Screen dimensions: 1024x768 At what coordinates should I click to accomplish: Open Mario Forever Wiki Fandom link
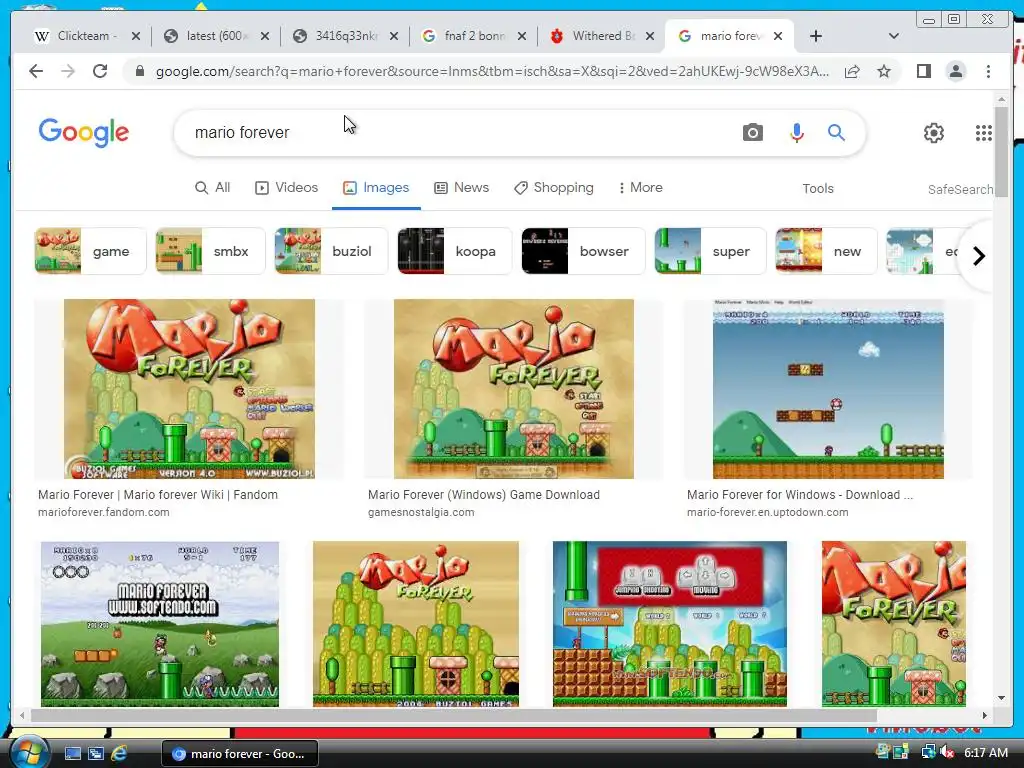(x=157, y=495)
